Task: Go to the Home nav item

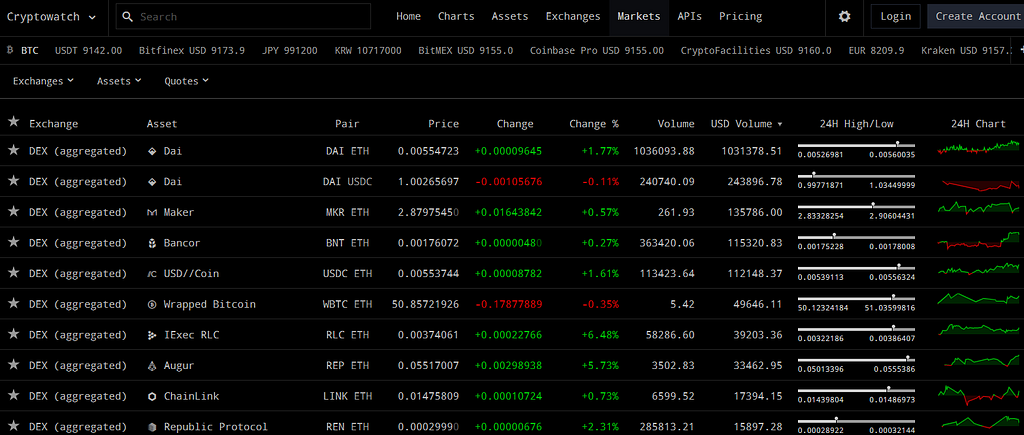Action: click(x=408, y=16)
